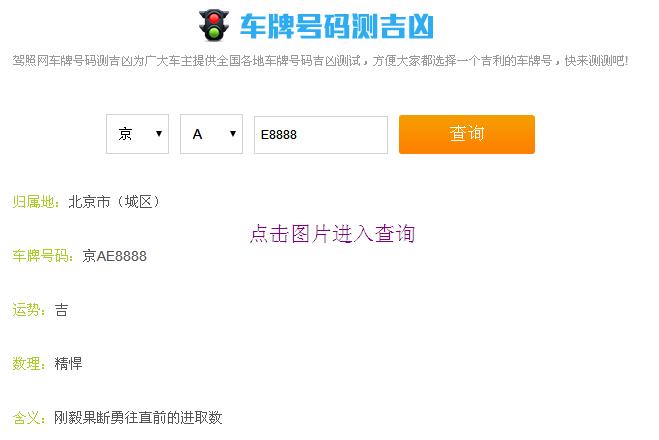Click the 精悍 numerology result
This screenshot has width=659, height=440.
coord(68,364)
